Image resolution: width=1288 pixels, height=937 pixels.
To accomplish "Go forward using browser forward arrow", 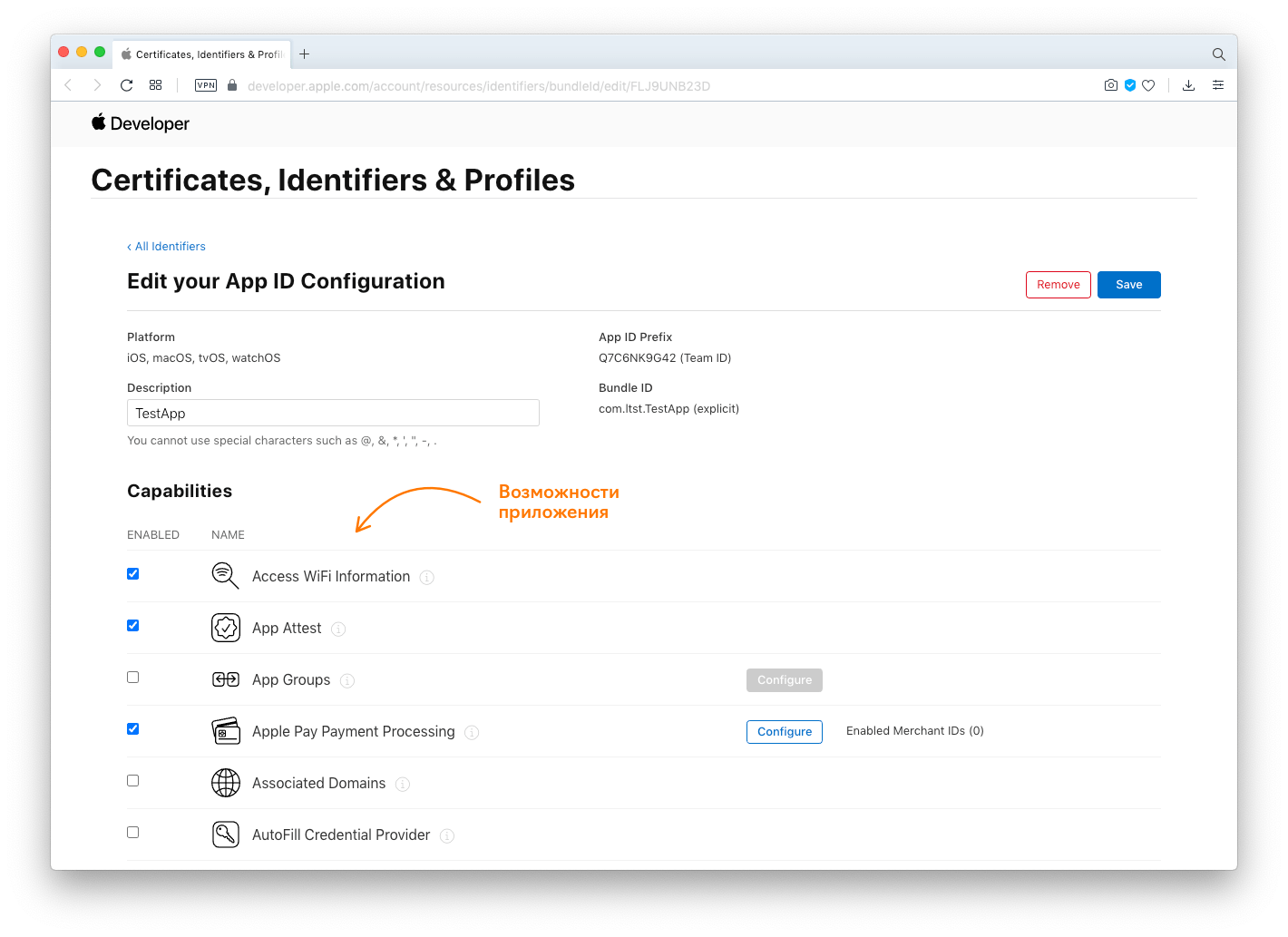I will tap(97, 85).
